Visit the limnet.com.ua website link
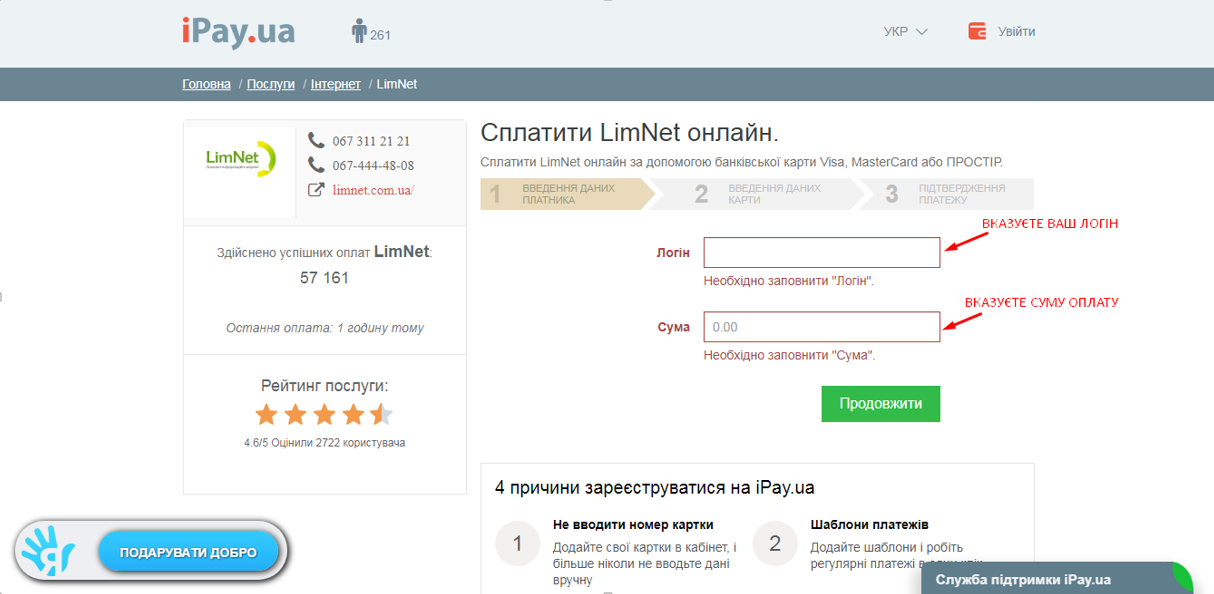The width and height of the screenshot is (1214, 594). coord(373,190)
